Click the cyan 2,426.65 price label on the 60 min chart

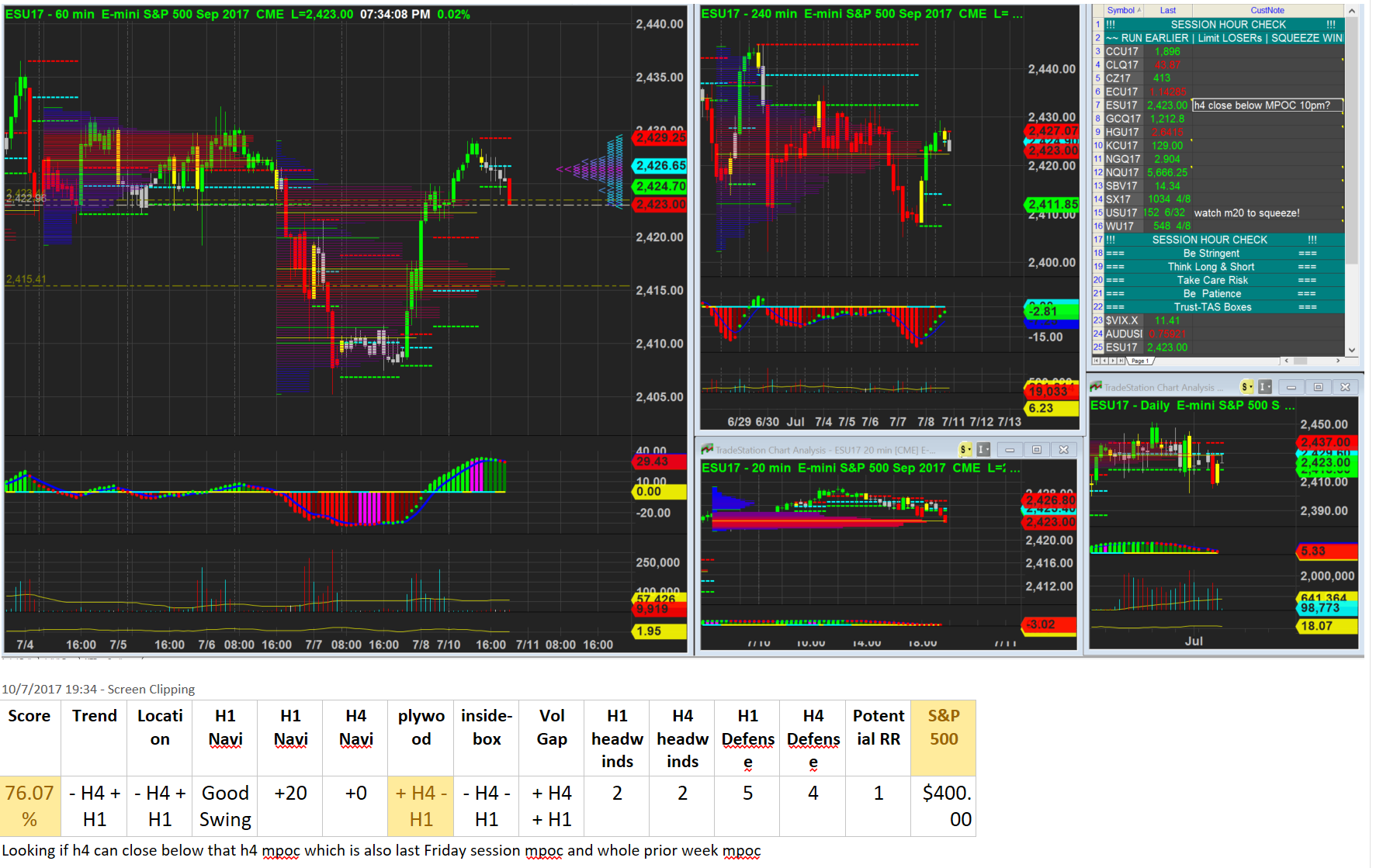point(660,166)
